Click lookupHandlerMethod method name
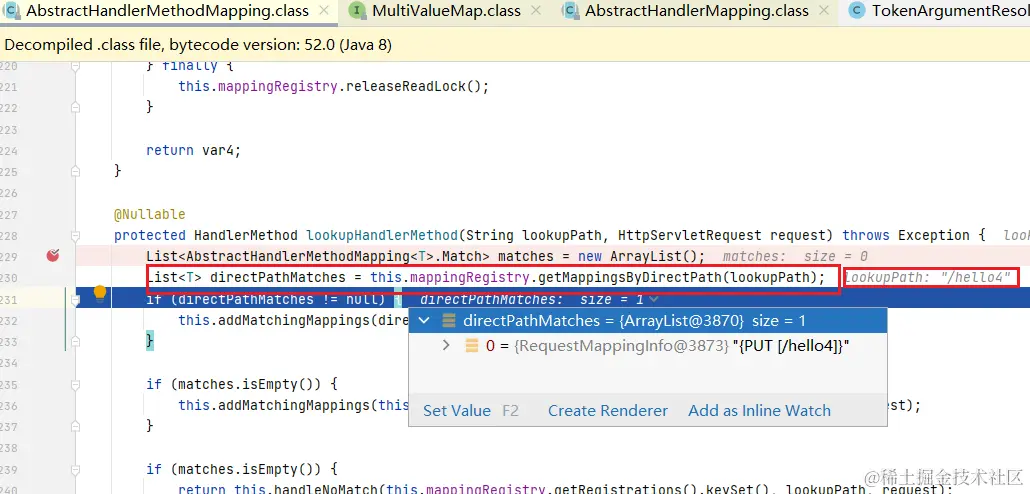 pyautogui.click(x=382, y=235)
